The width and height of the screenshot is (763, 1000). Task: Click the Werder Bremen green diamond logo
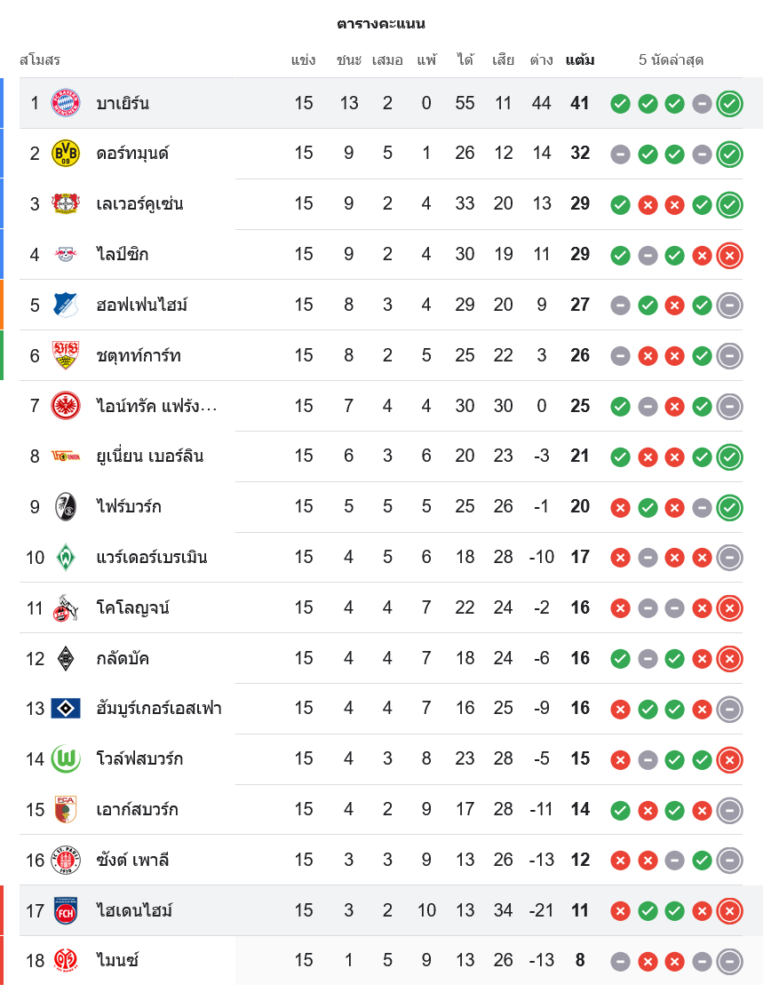pyautogui.click(x=66, y=557)
